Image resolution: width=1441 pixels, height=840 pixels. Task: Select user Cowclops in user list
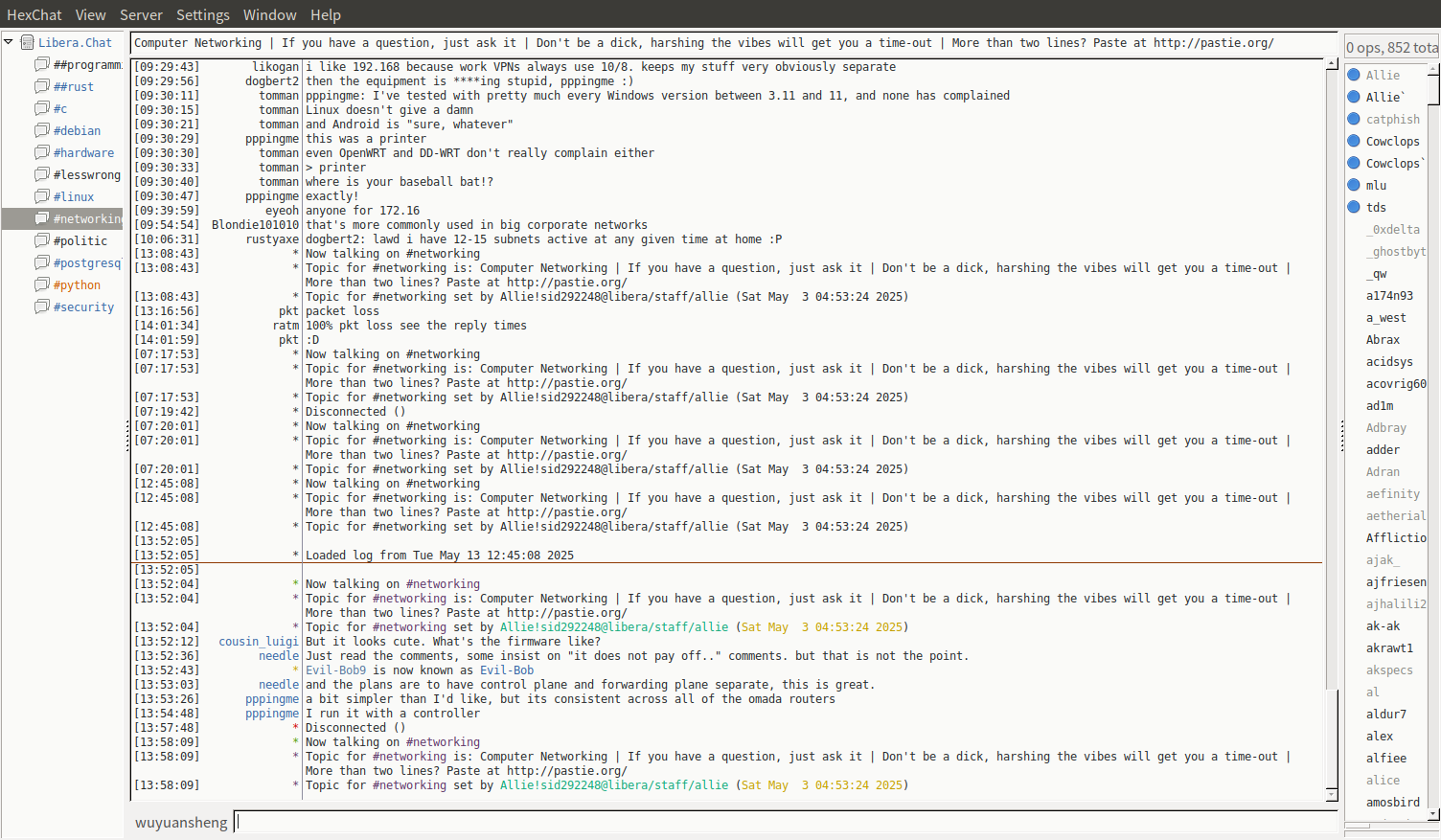(x=1392, y=141)
